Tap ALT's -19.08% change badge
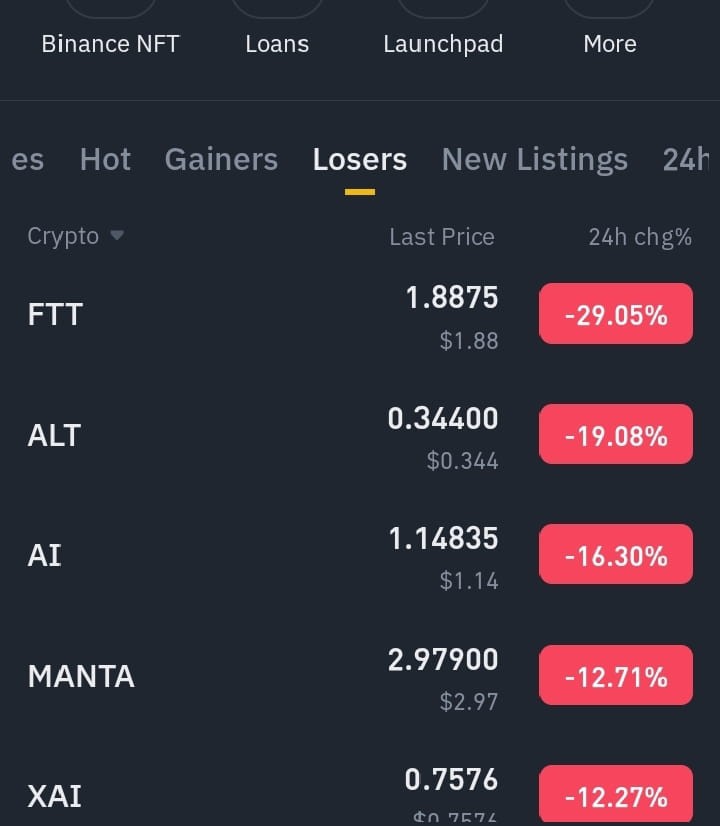The width and height of the screenshot is (720, 826). 616,435
